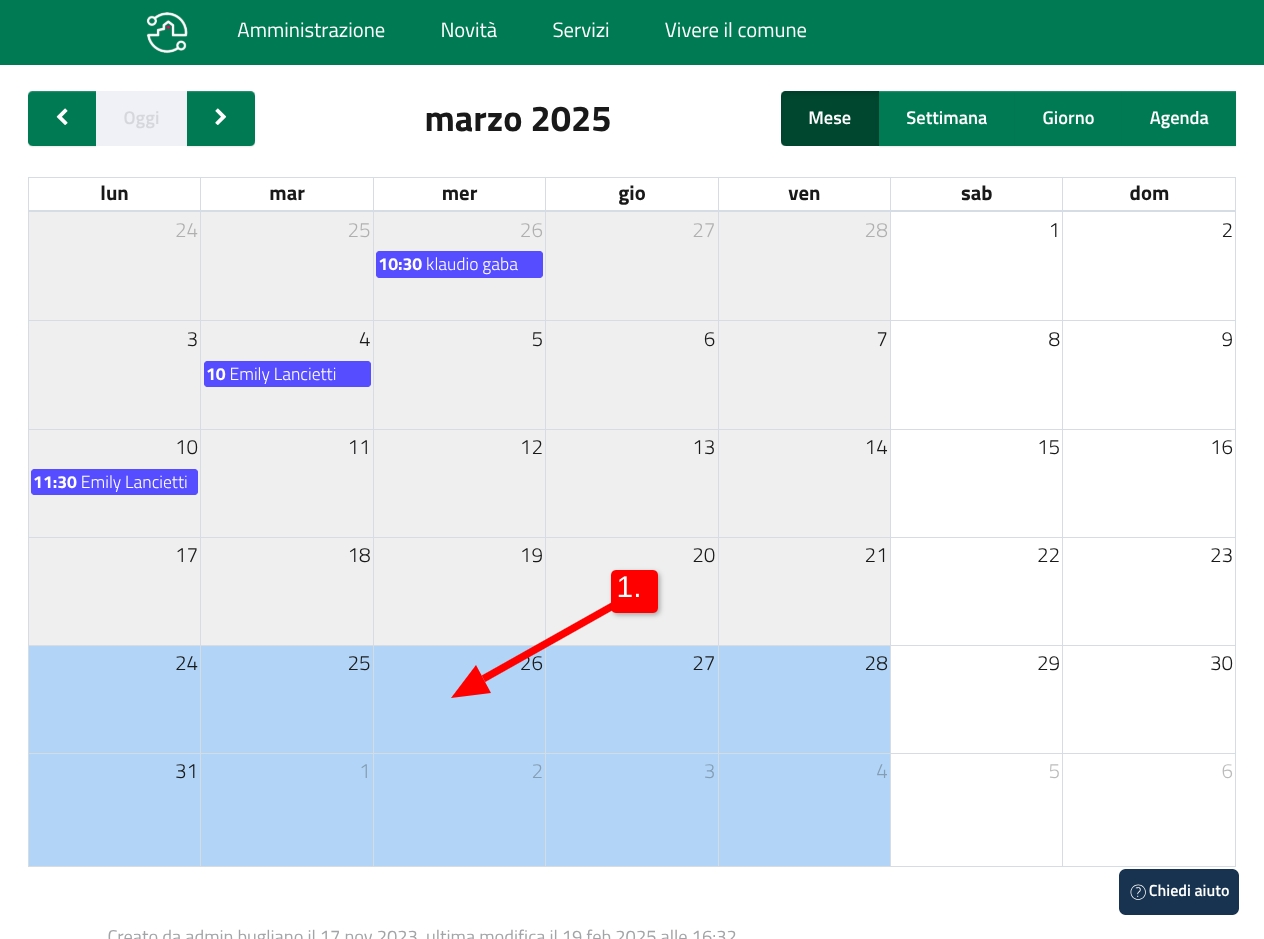
Task: Select the day cell for March 26
Action: pyautogui.click(x=459, y=710)
